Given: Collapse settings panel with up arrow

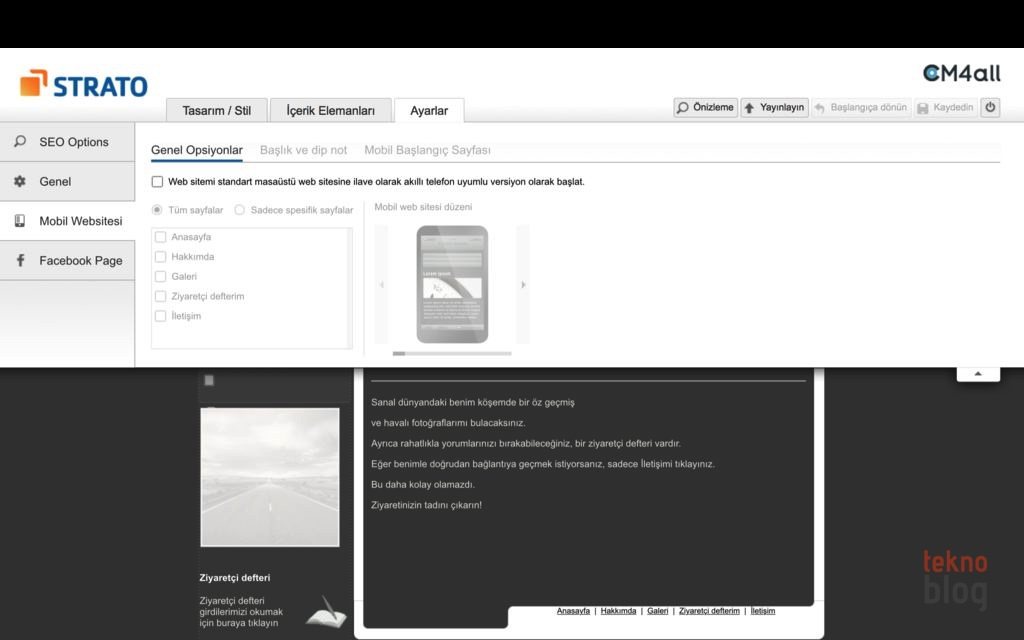Looking at the screenshot, I should (x=978, y=374).
